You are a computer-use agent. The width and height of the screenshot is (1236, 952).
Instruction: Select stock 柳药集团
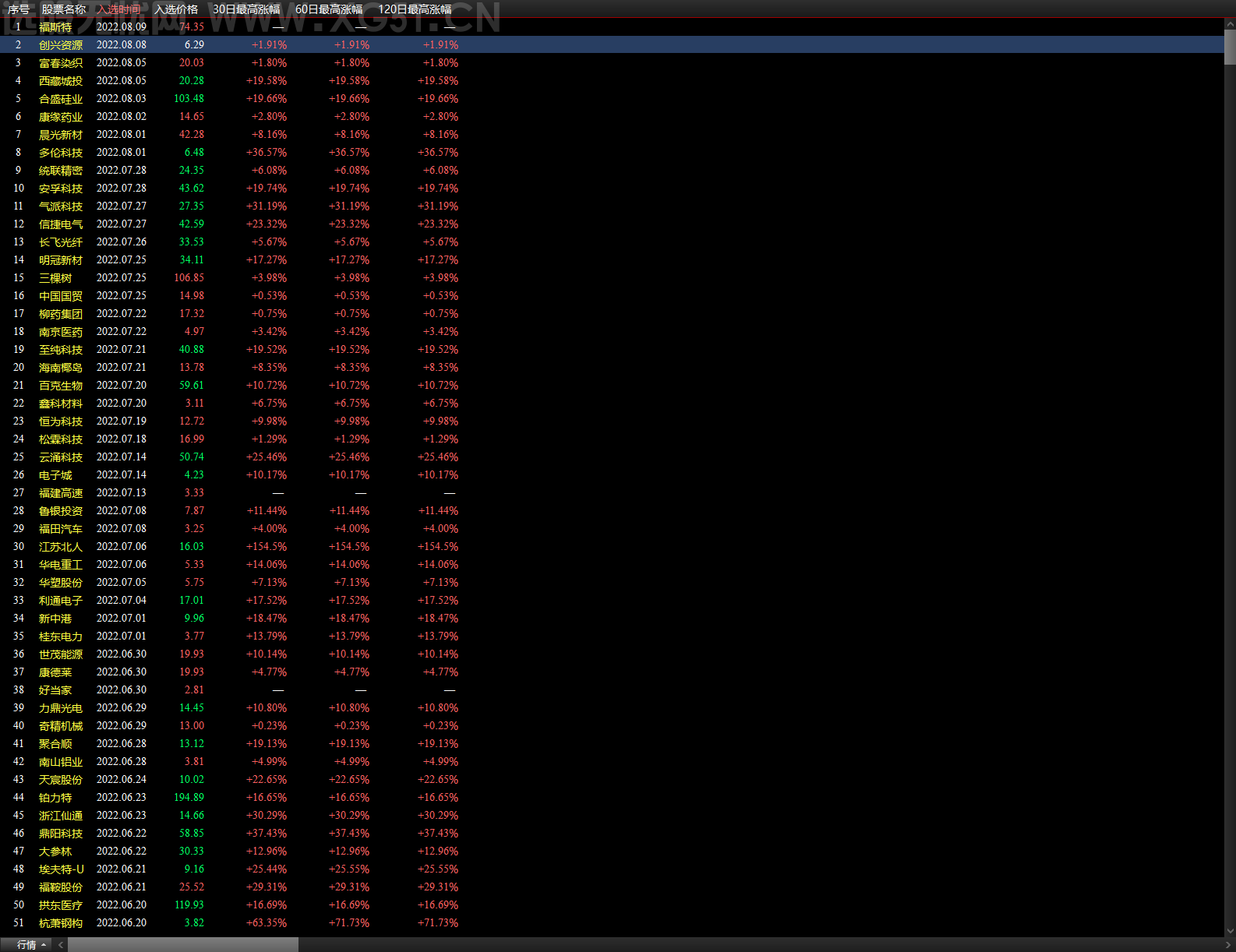coord(61,314)
